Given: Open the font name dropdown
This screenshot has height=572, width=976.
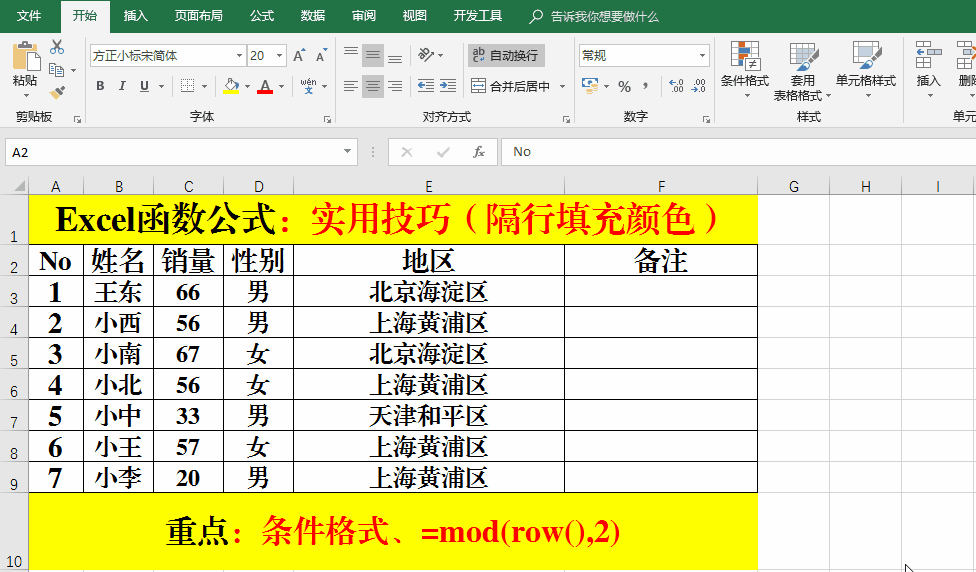Looking at the screenshot, I should tap(239, 55).
